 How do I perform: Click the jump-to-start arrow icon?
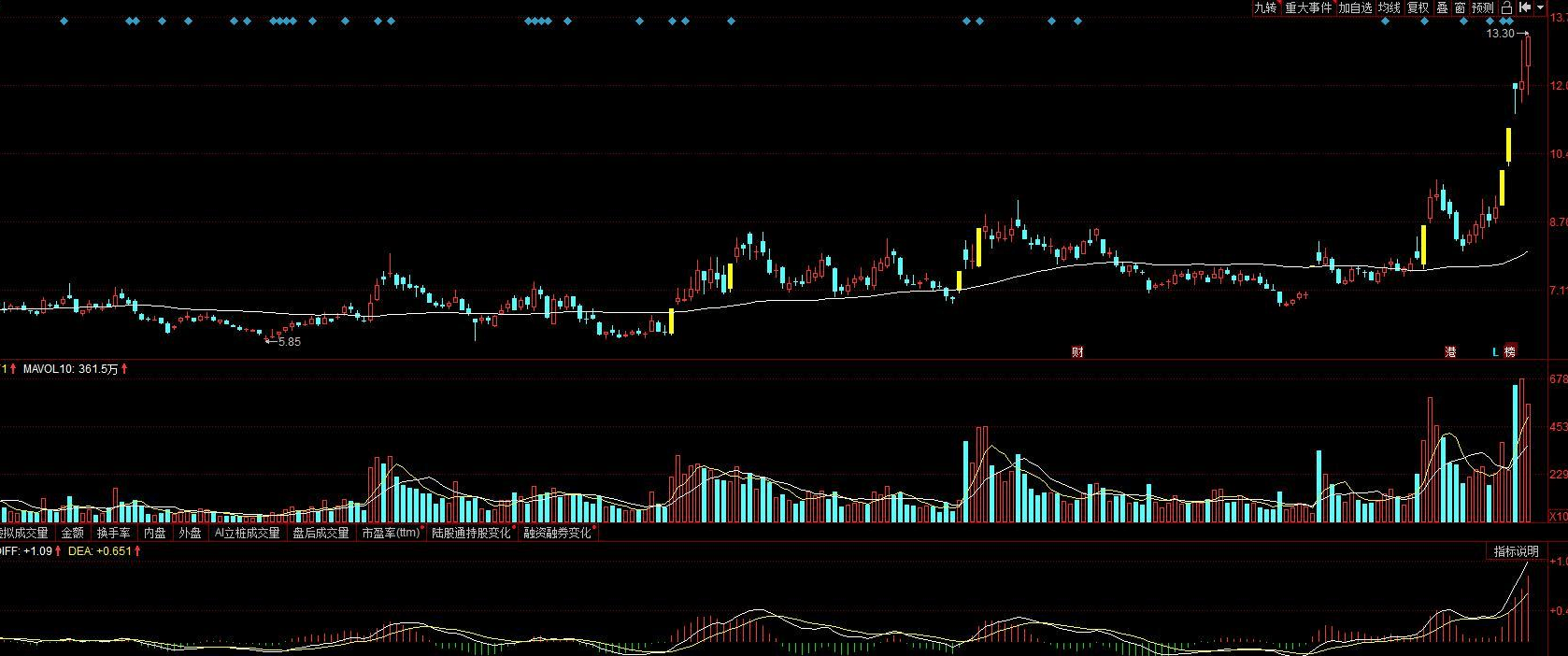[x=1523, y=7]
